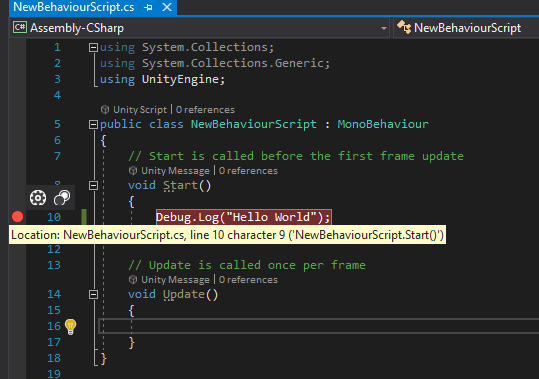Click the disable breakpoint circles icon
The image size is (539, 379).
[x=62, y=198]
